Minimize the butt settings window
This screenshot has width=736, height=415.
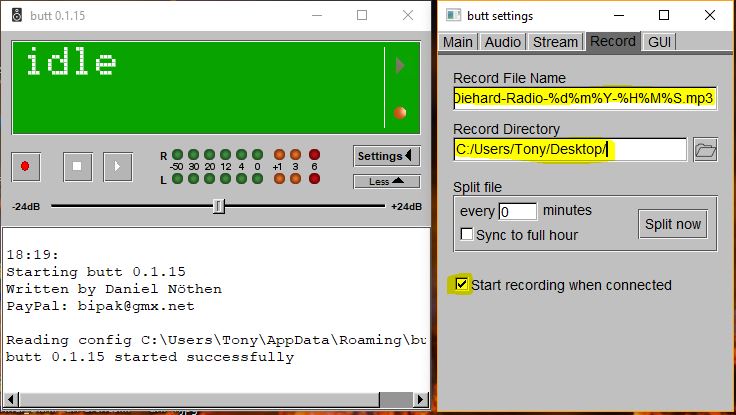(x=619, y=15)
